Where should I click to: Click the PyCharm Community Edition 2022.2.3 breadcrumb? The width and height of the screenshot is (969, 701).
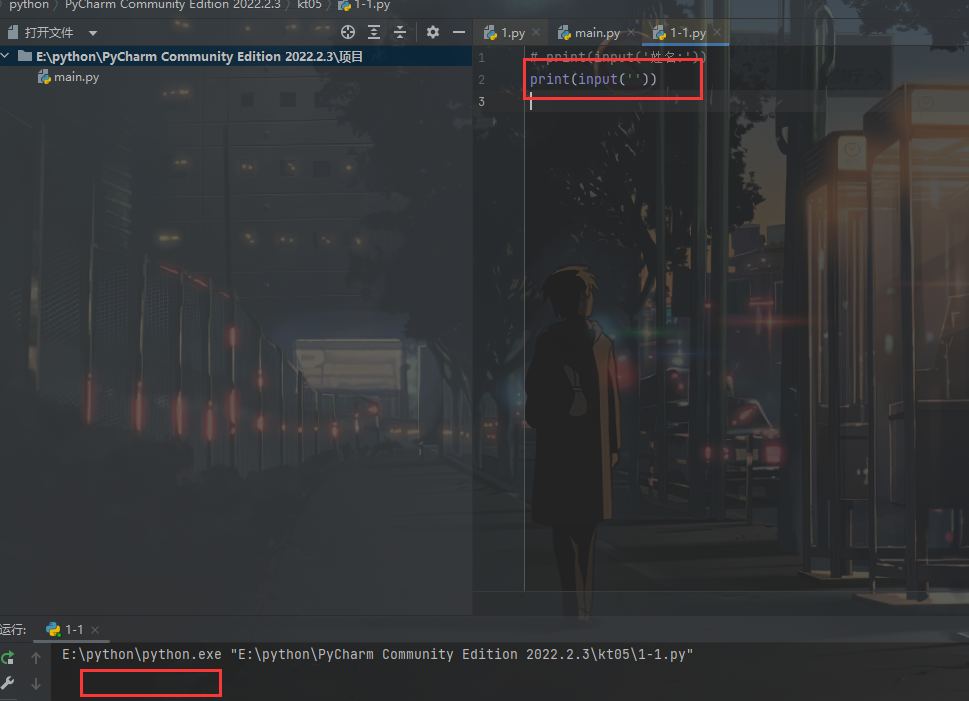coord(172,5)
